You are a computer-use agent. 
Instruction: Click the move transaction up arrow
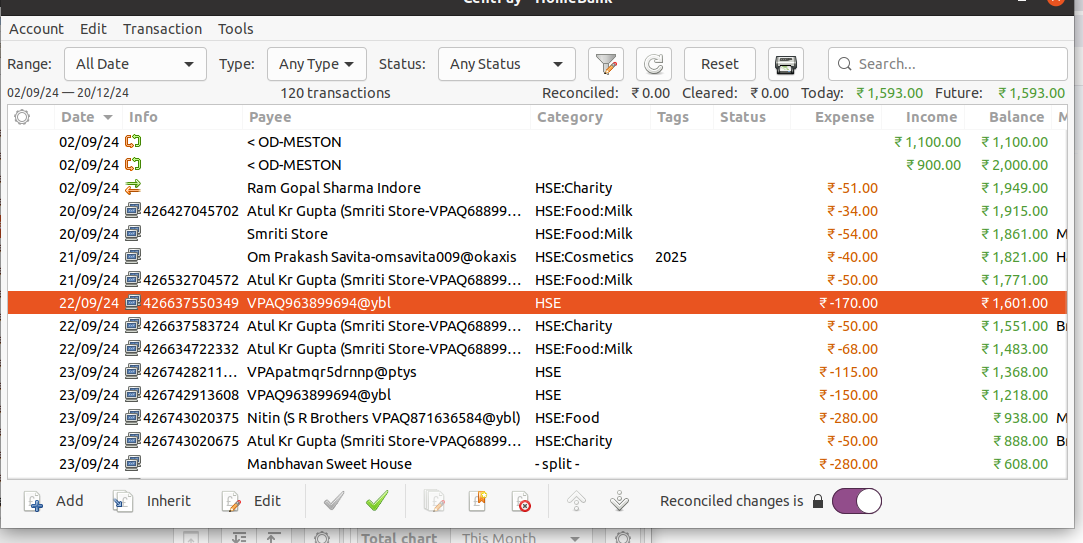[576, 501]
